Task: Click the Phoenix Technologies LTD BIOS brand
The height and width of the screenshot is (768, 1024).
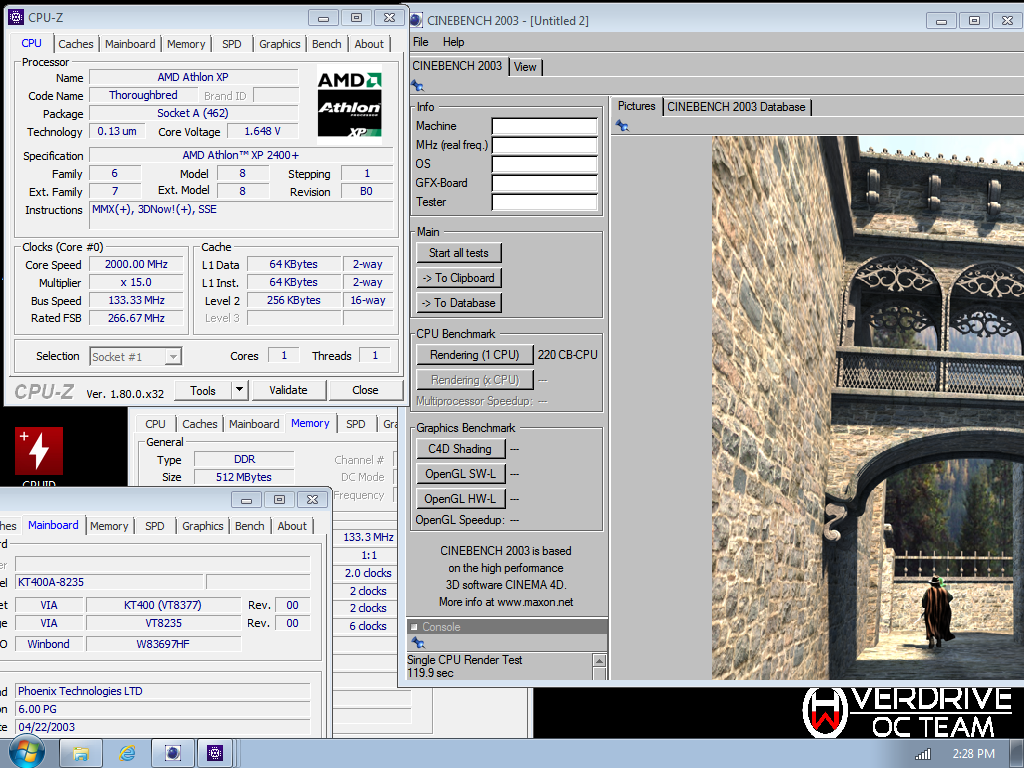Action: tap(162, 691)
